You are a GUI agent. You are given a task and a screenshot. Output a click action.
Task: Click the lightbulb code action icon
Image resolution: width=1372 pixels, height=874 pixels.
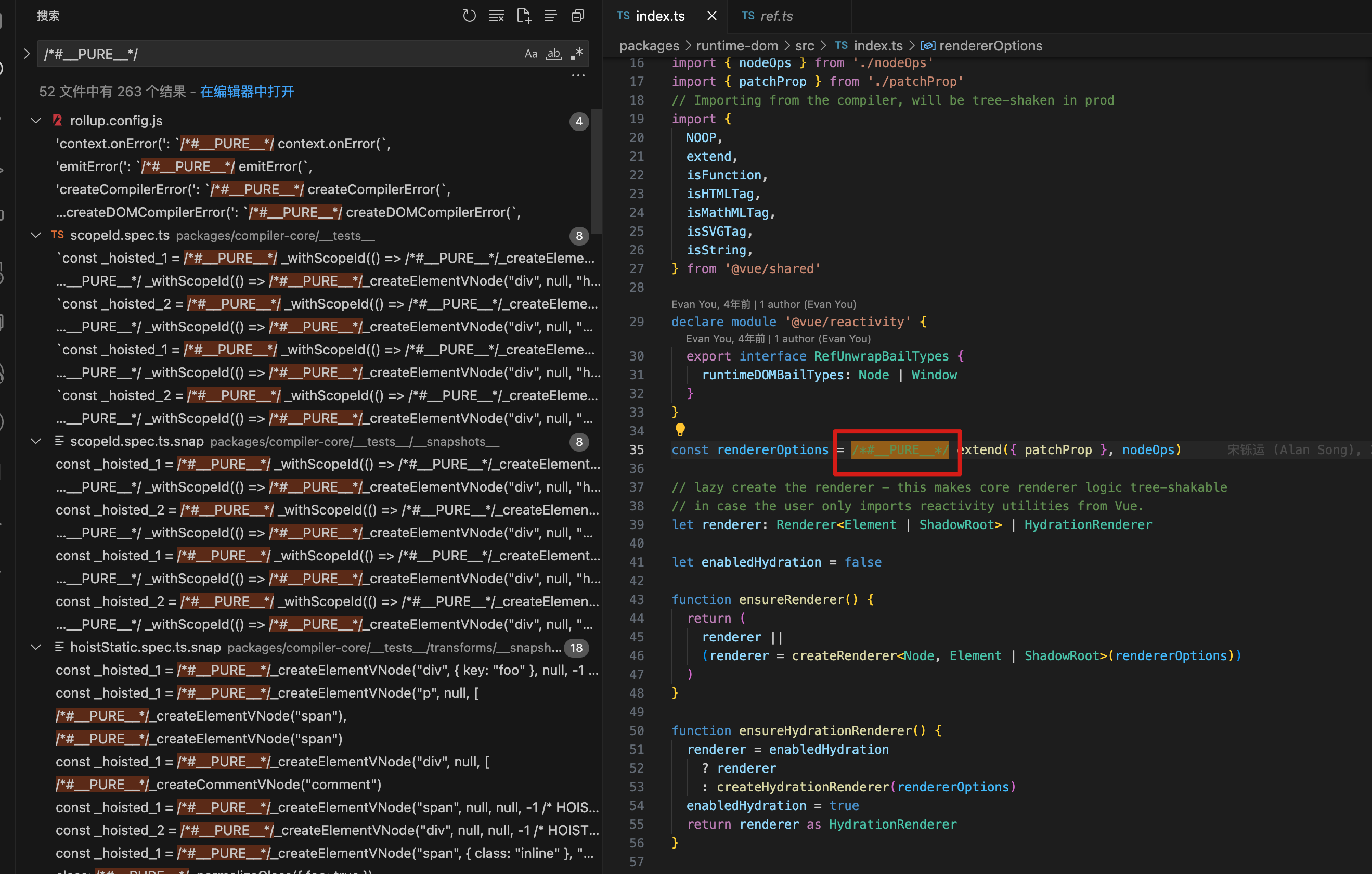(680, 430)
